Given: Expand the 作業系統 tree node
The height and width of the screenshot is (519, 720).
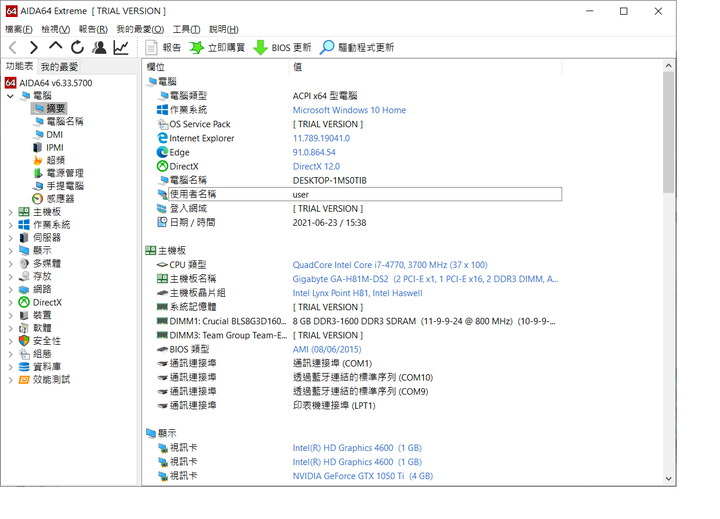Looking at the screenshot, I should tap(11, 225).
